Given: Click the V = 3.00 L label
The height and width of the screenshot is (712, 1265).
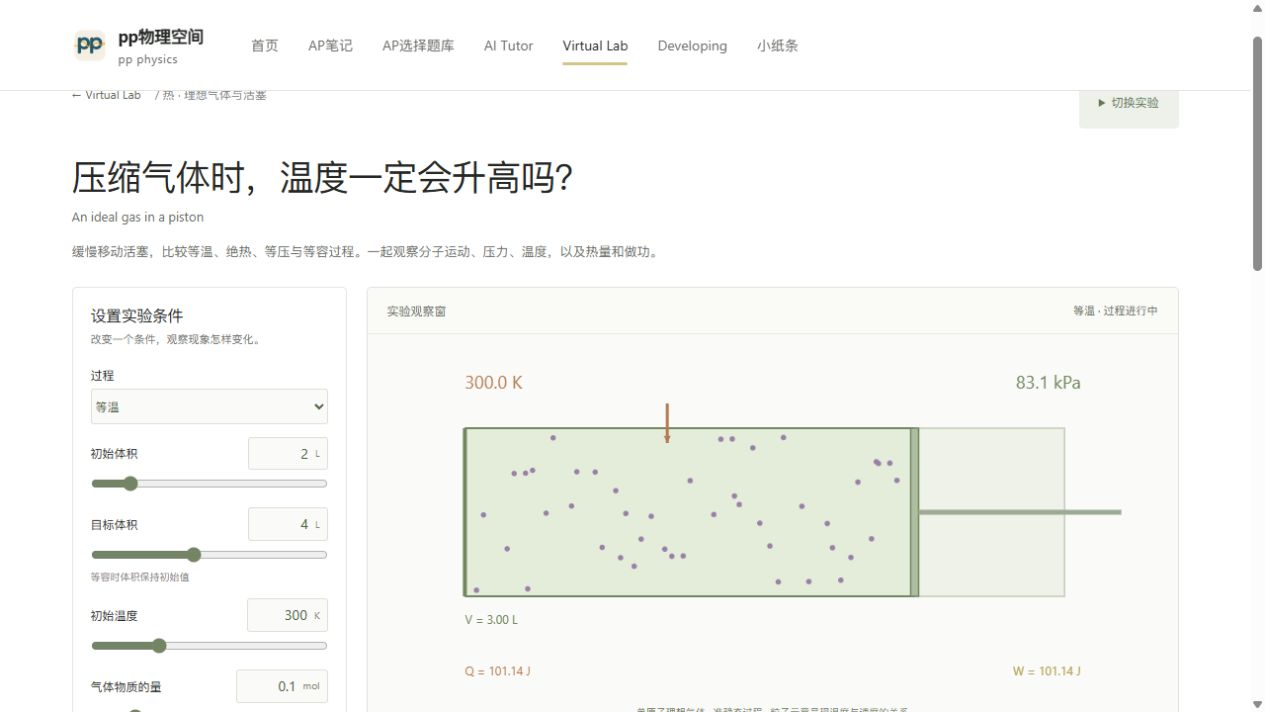Looking at the screenshot, I should (491, 620).
